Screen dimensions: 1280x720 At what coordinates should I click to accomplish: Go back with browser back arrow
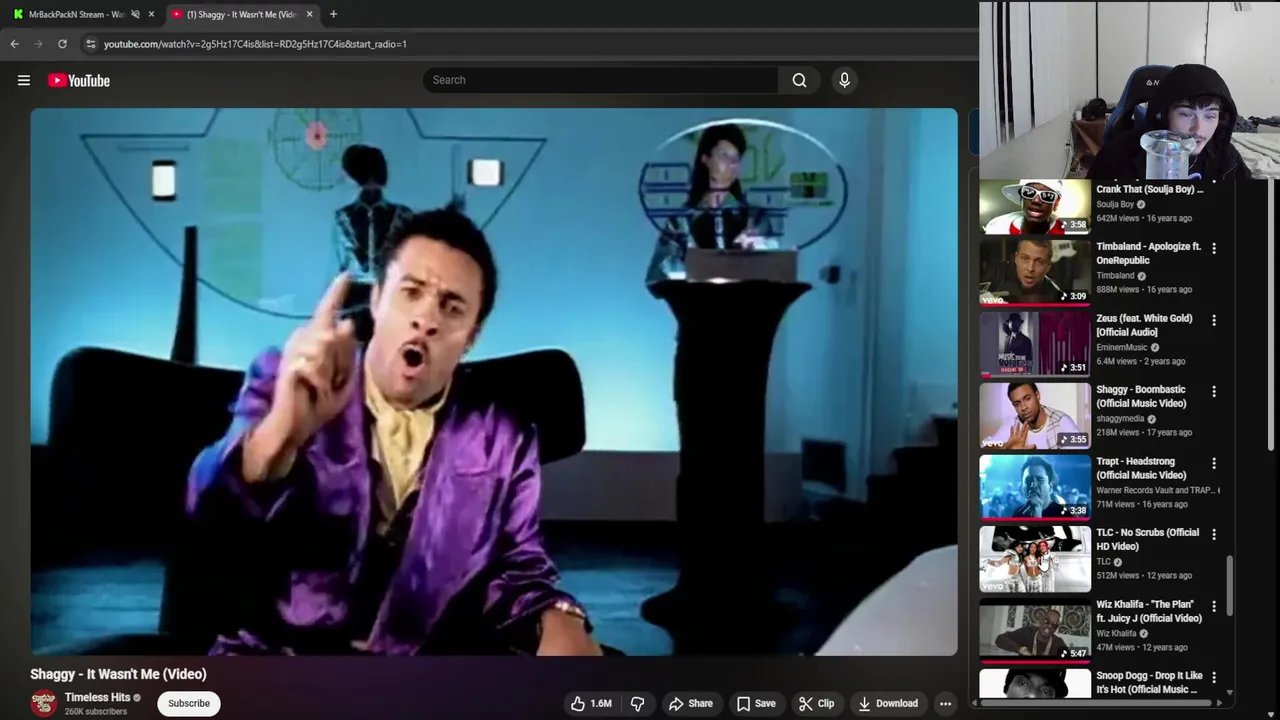[x=14, y=44]
